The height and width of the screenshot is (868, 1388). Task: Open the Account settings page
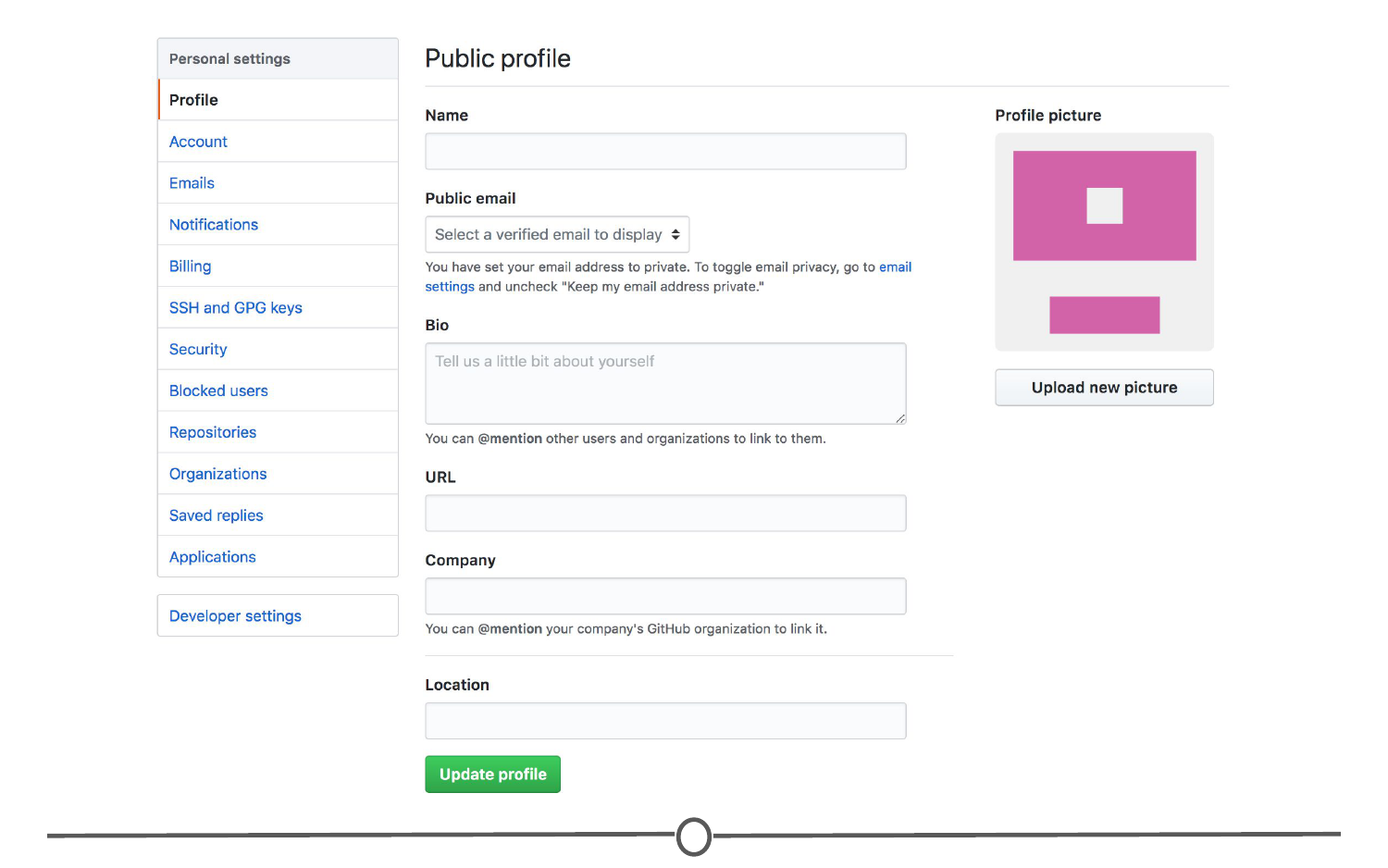pyautogui.click(x=198, y=142)
